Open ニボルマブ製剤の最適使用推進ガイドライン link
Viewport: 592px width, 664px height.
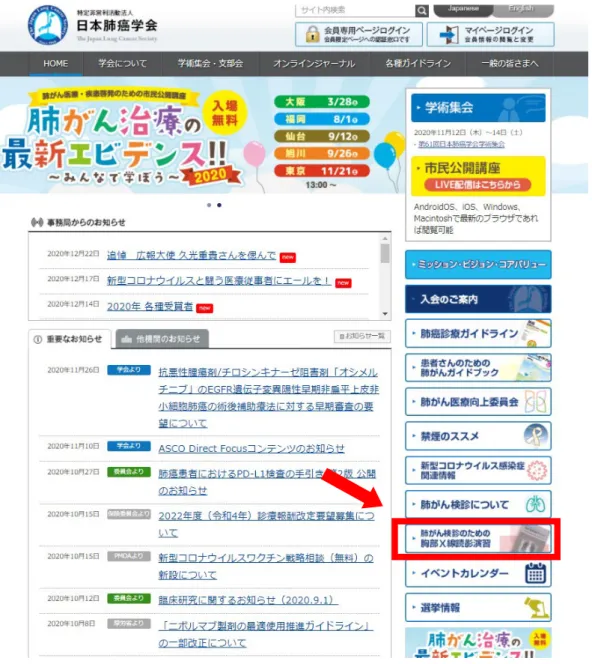(266, 634)
